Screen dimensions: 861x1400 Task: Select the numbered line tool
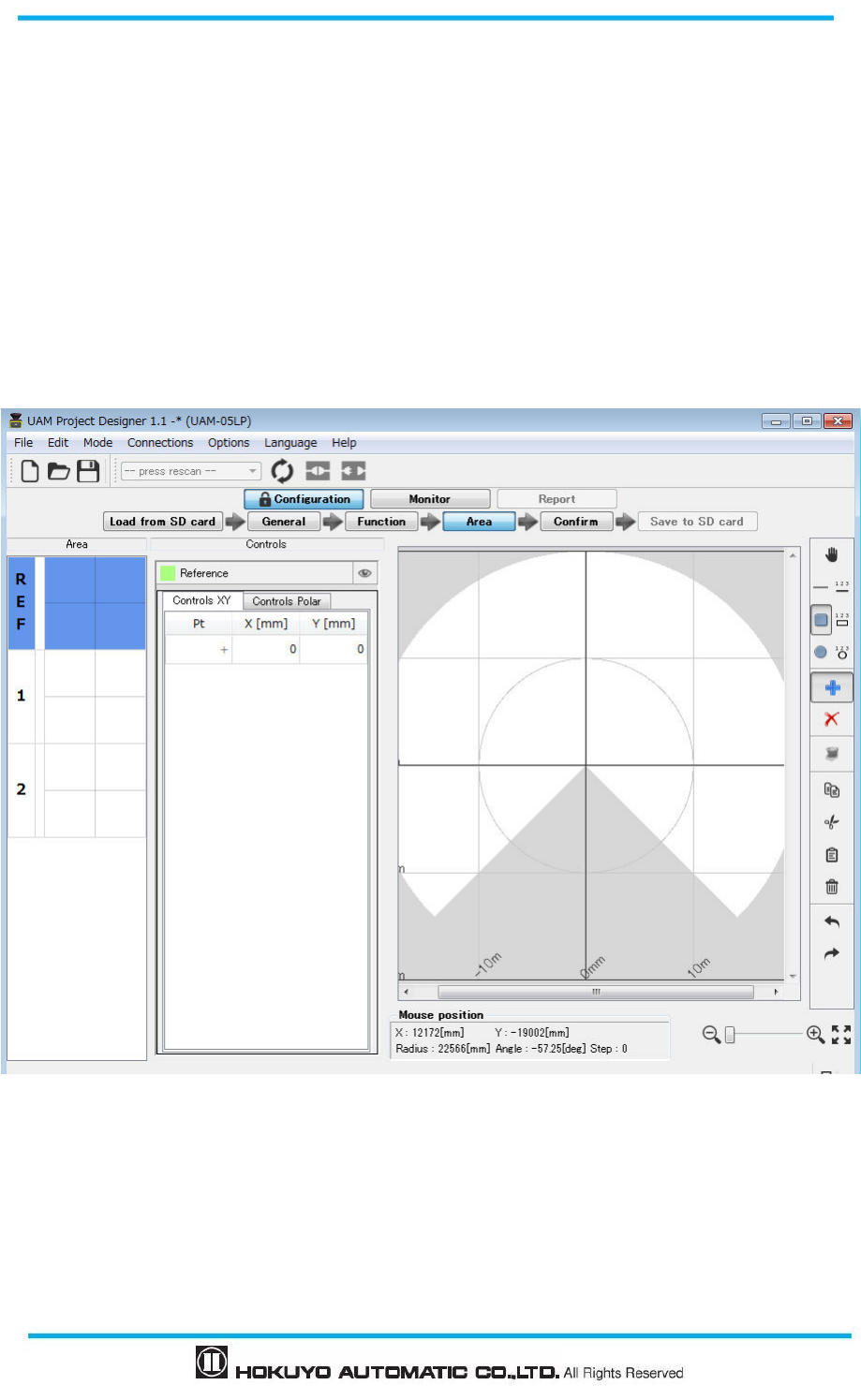click(841, 586)
